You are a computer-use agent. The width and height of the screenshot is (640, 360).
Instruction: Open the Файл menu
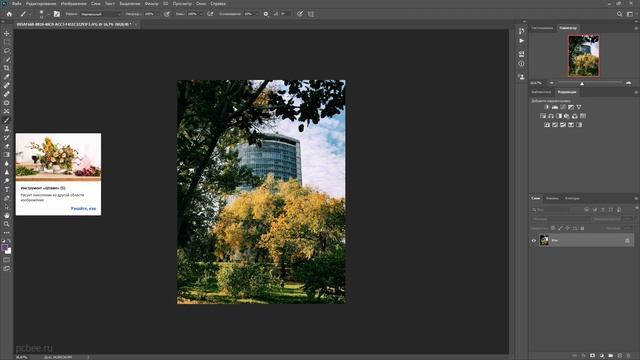tap(17, 4)
